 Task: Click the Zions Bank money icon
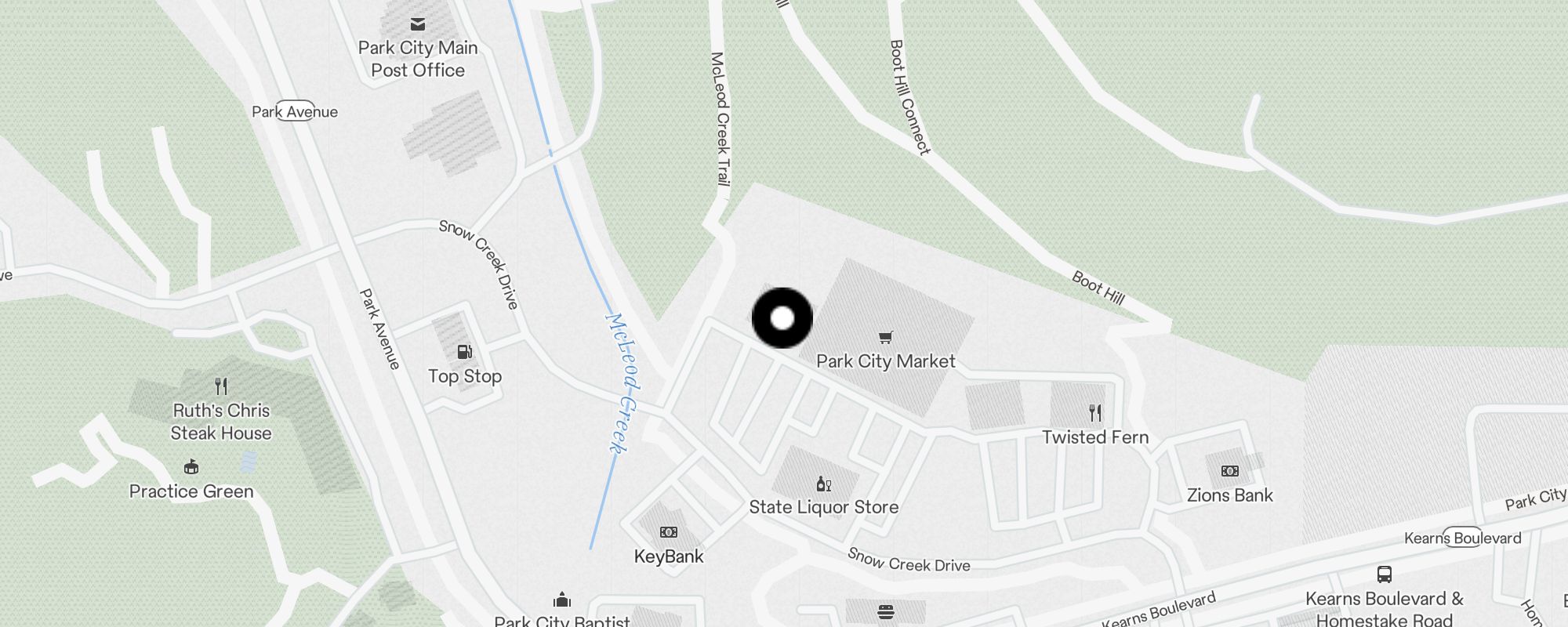click(1229, 471)
